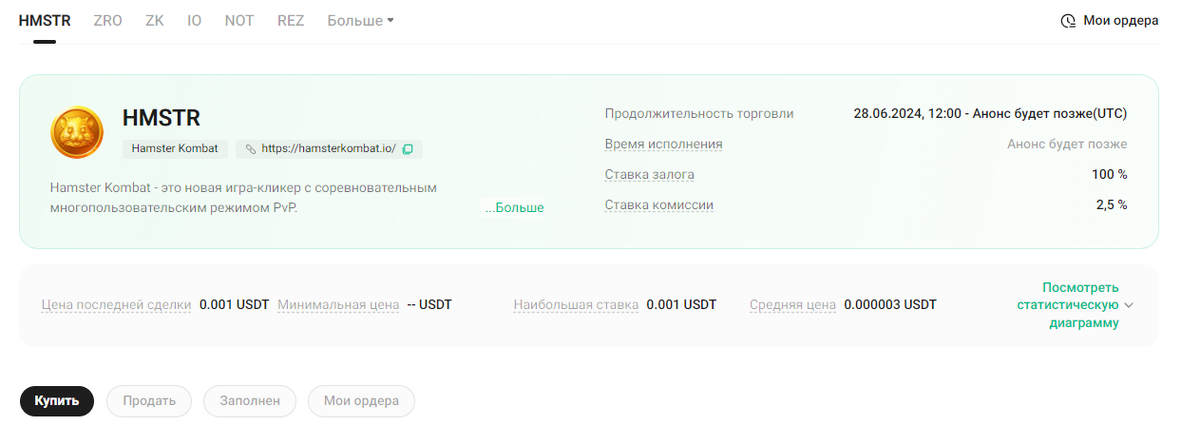Copy the hamsterkombat.io link

pos(408,149)
